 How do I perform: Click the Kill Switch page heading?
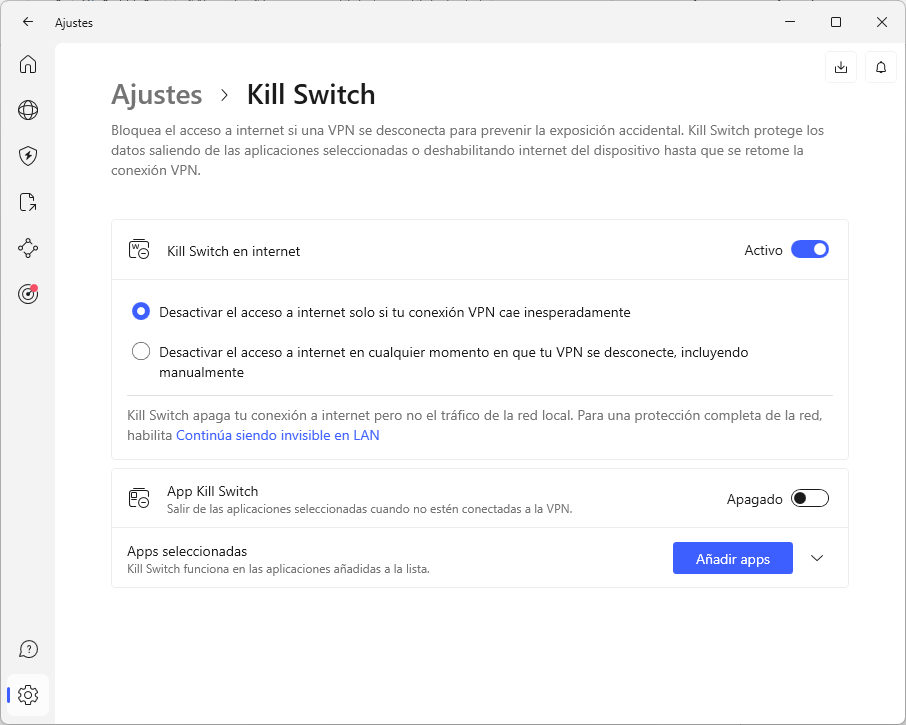click(x=311, y=95)
